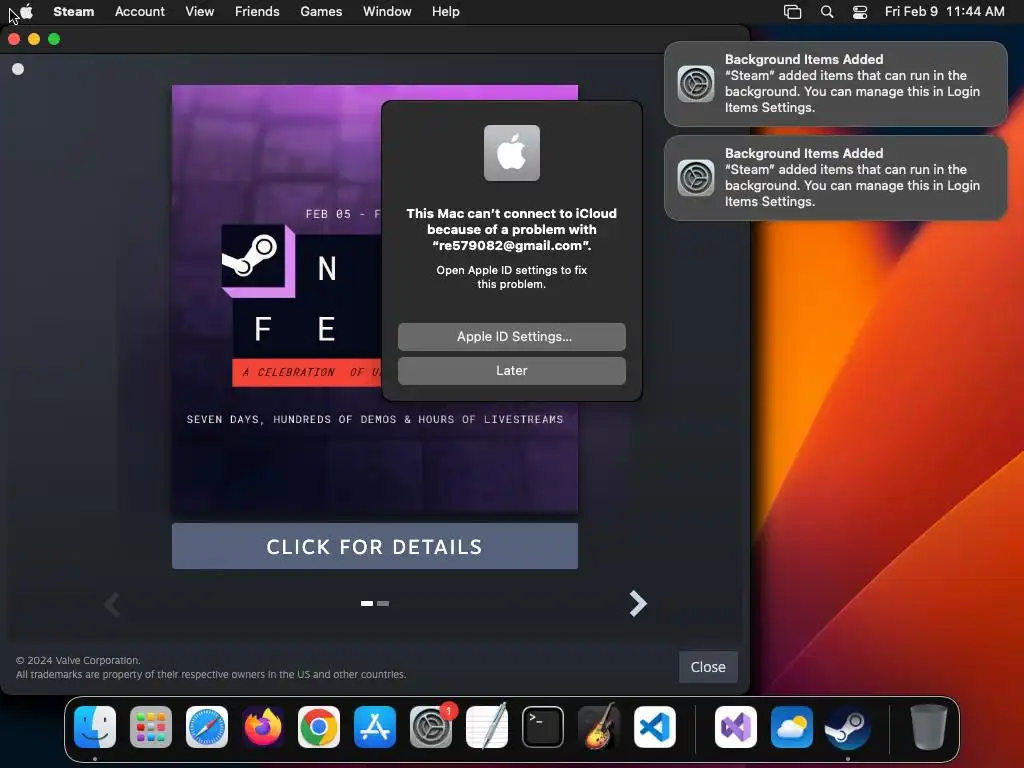Click the Stage Manager menu bar icon
1024x768 pixels.
(792, 12)
